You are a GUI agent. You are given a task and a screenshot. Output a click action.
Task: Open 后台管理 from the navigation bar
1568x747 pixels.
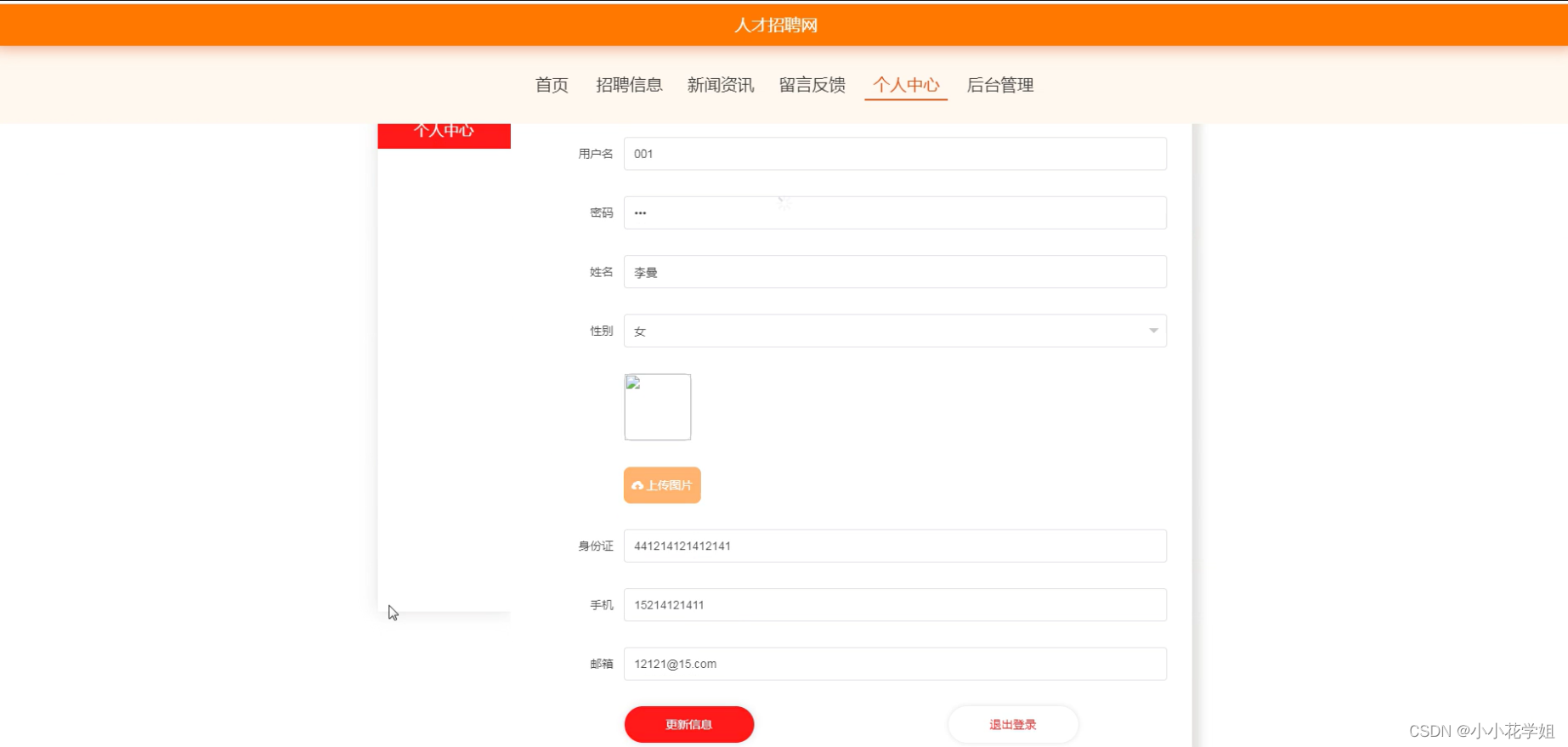(1000, 85)
